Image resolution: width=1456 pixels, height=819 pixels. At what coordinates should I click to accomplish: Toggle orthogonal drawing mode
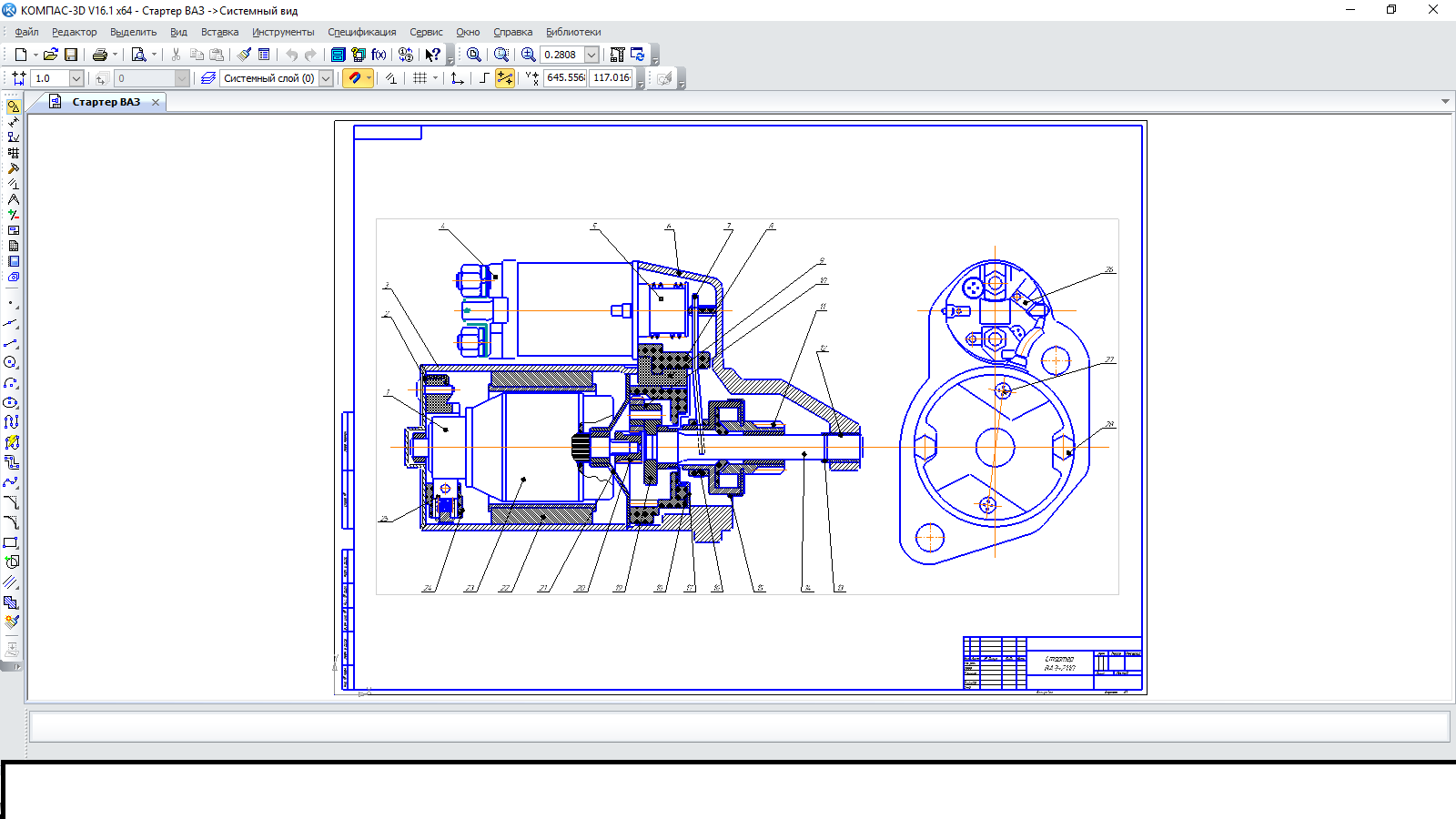pos(483,78)
